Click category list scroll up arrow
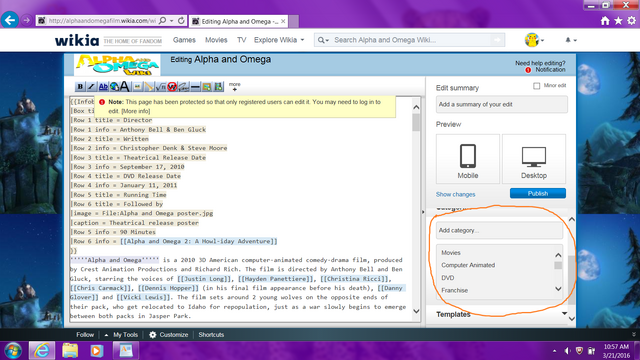Image resolution: width=640 pixels, height=360 pixels. [x=558, y=255]
